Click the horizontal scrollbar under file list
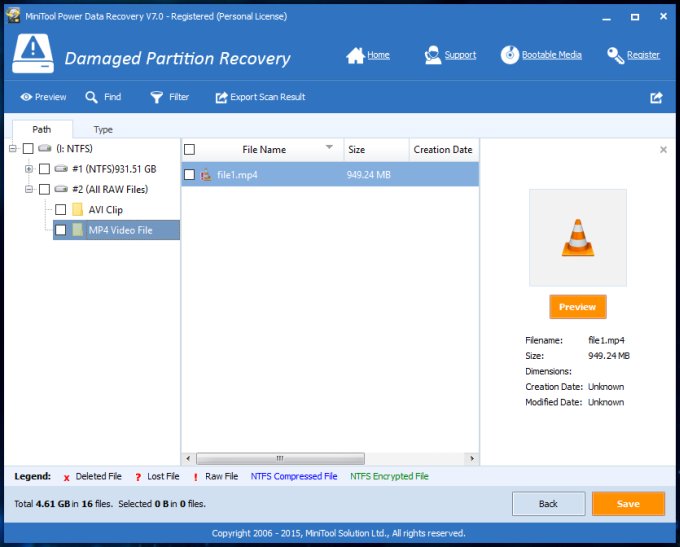The image size is (680, 547). tap(280, 458)
